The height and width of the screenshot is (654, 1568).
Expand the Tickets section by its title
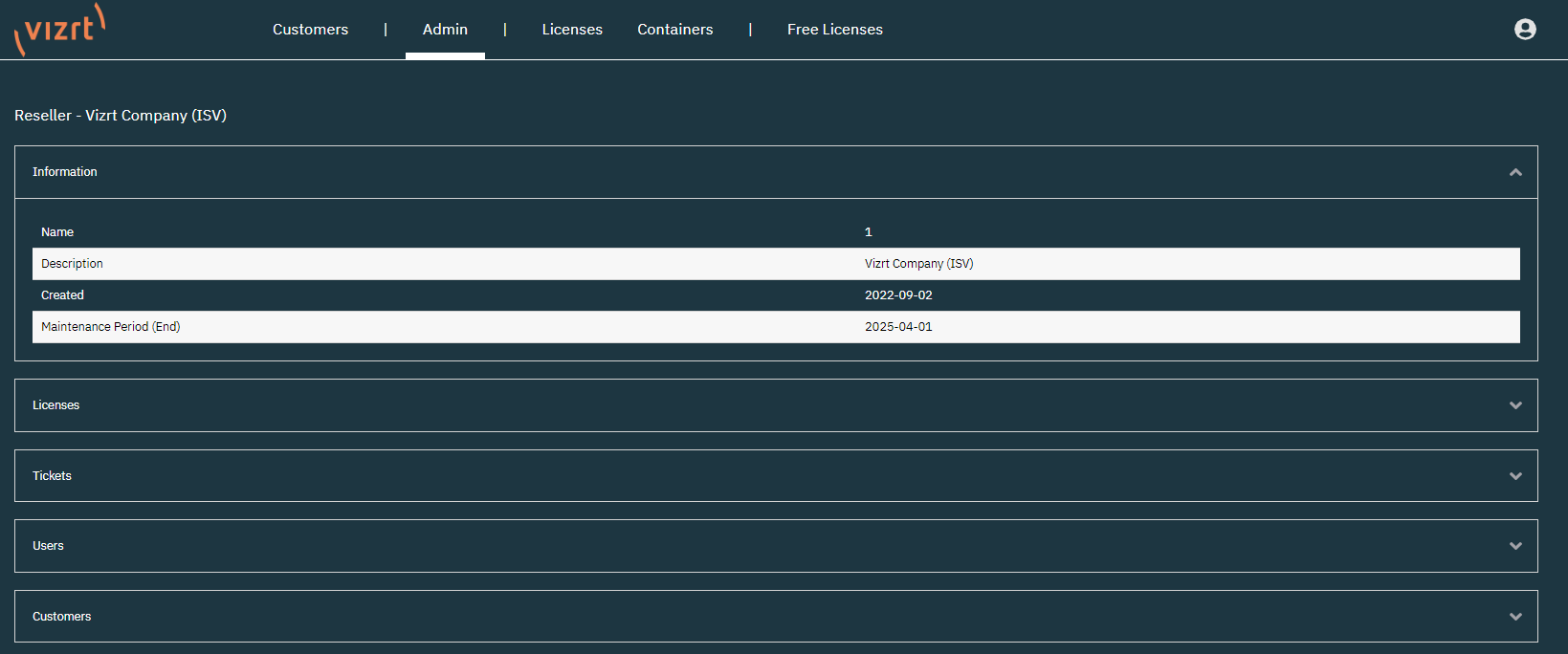[53, 476]
